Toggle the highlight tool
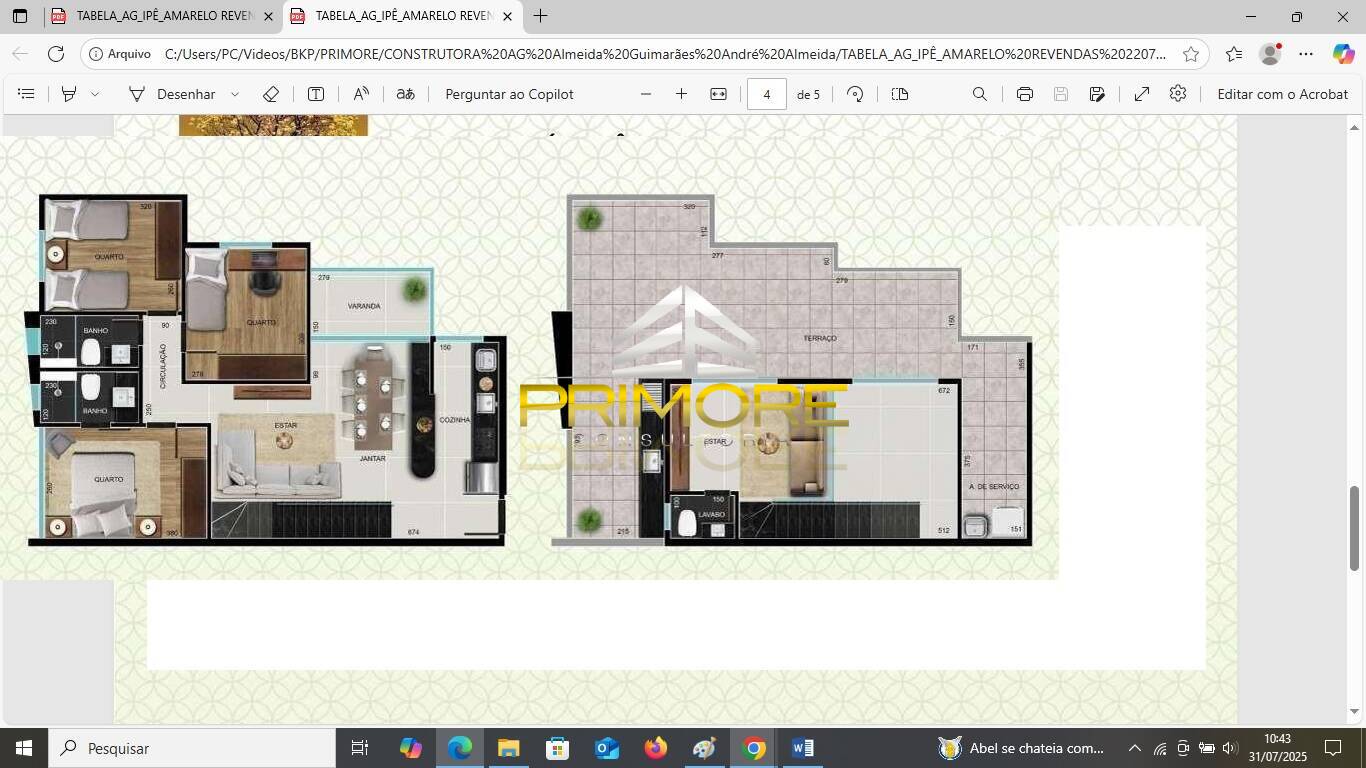 (69, 94)
